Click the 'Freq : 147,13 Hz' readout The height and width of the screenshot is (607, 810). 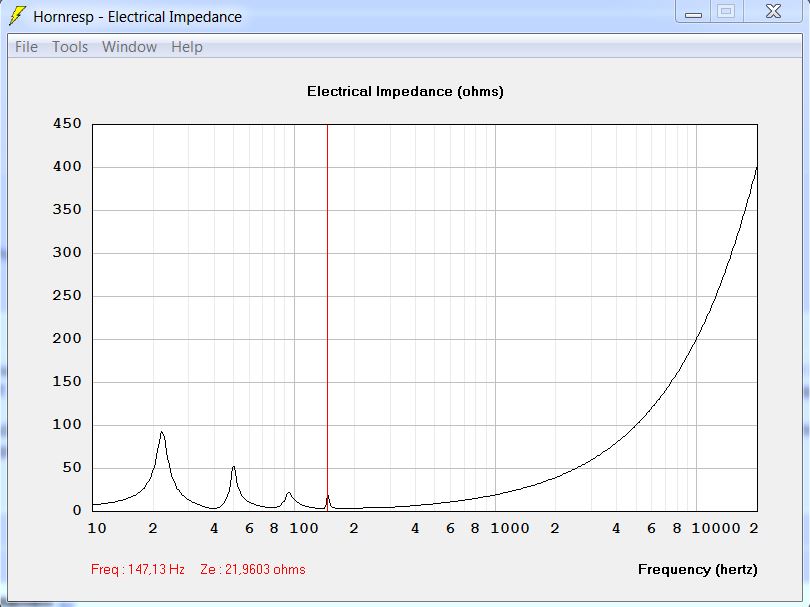(x=138, y=569)
